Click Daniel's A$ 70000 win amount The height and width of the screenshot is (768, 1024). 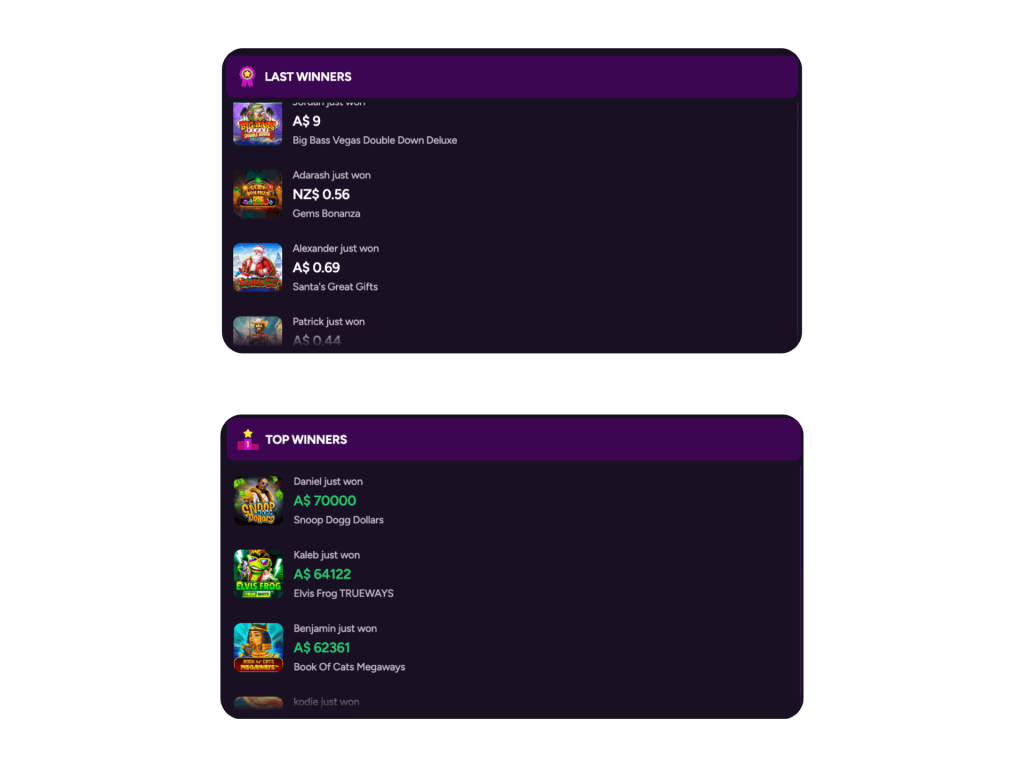click(325, 501)
